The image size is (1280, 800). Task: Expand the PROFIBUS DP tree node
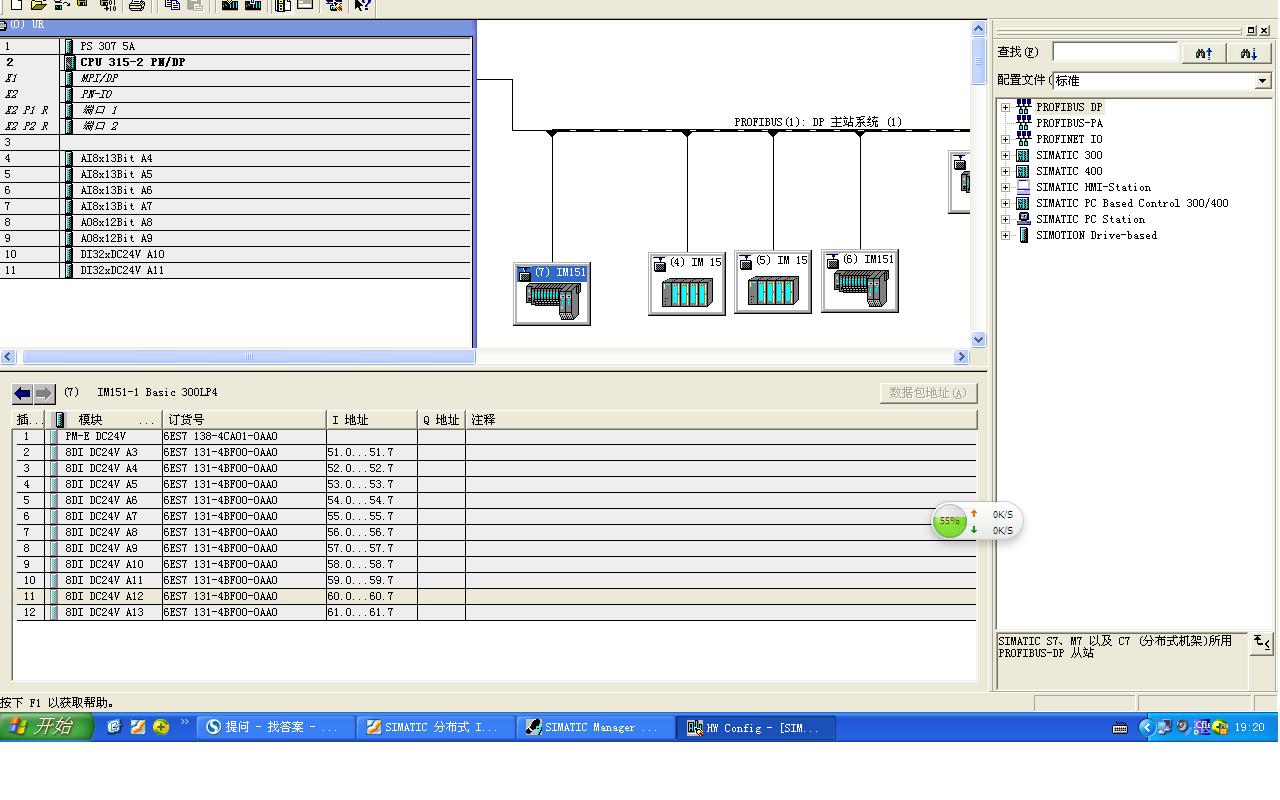pyautogui.click(x=1005, y=107)
